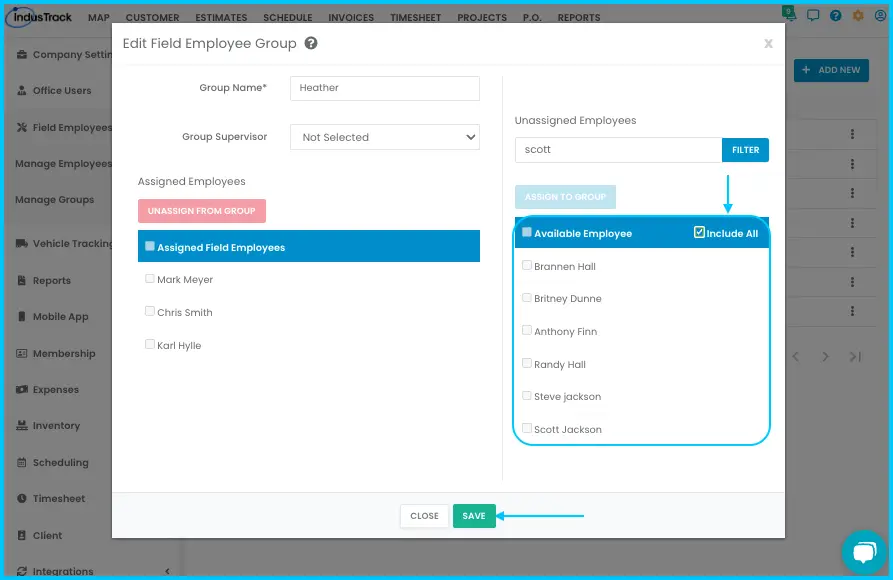Viewport: 893px width, 580px height.
Task: Check the Britney Dunne checkbox
Action: click(527, 297)
